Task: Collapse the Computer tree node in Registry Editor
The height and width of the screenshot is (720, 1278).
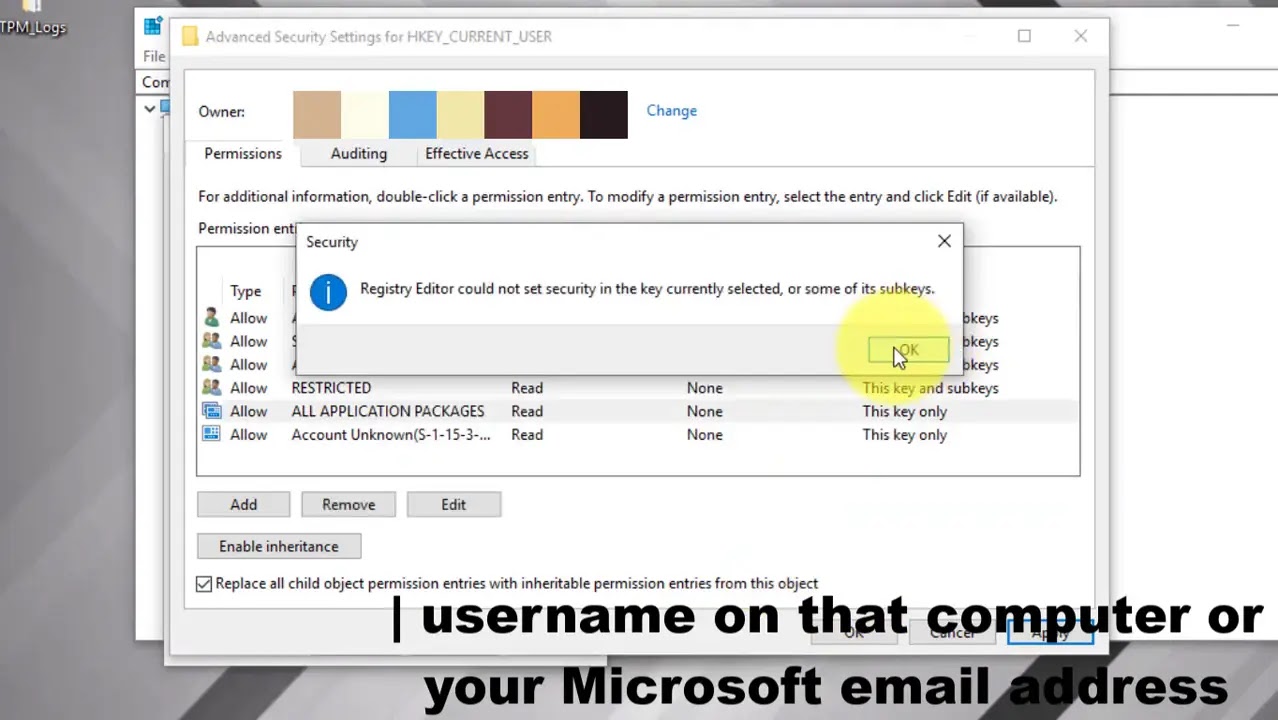Action: (x=150, y=108)
